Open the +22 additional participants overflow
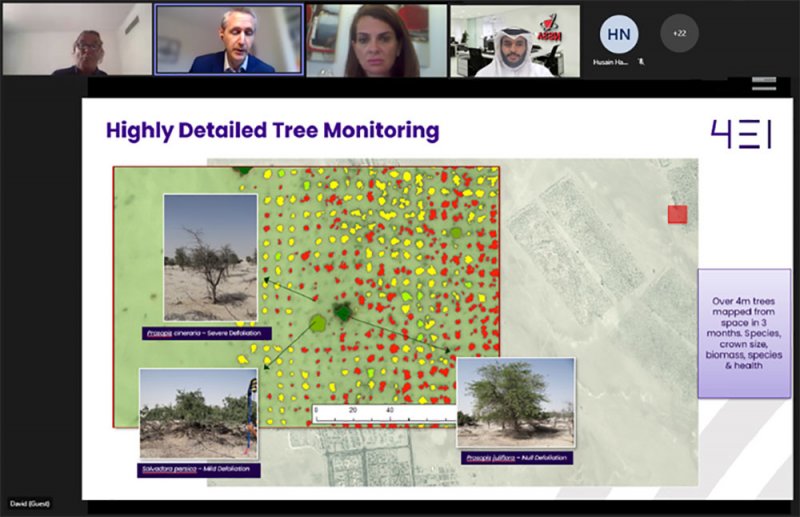This screenshot has height=517, width=800. pyautogui.click(x=679, y=33)
